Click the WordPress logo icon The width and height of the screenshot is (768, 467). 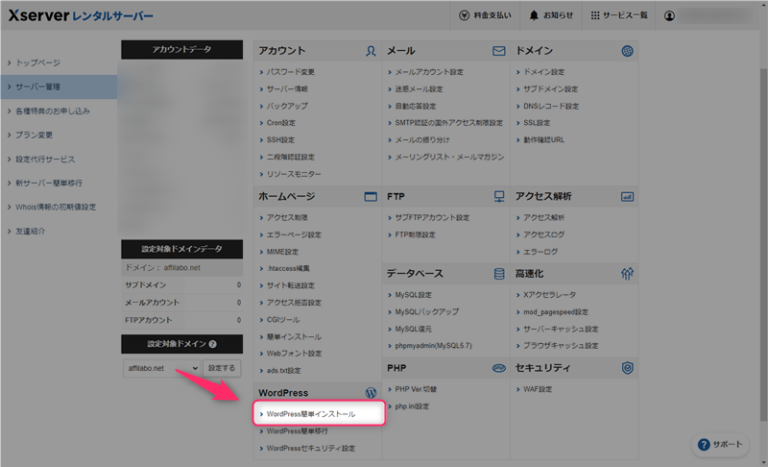click(370, 392)
